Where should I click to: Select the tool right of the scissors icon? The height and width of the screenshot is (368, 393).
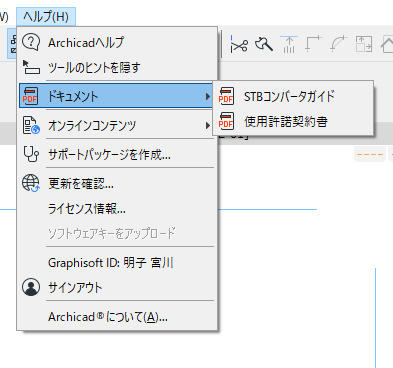[264, 44]
